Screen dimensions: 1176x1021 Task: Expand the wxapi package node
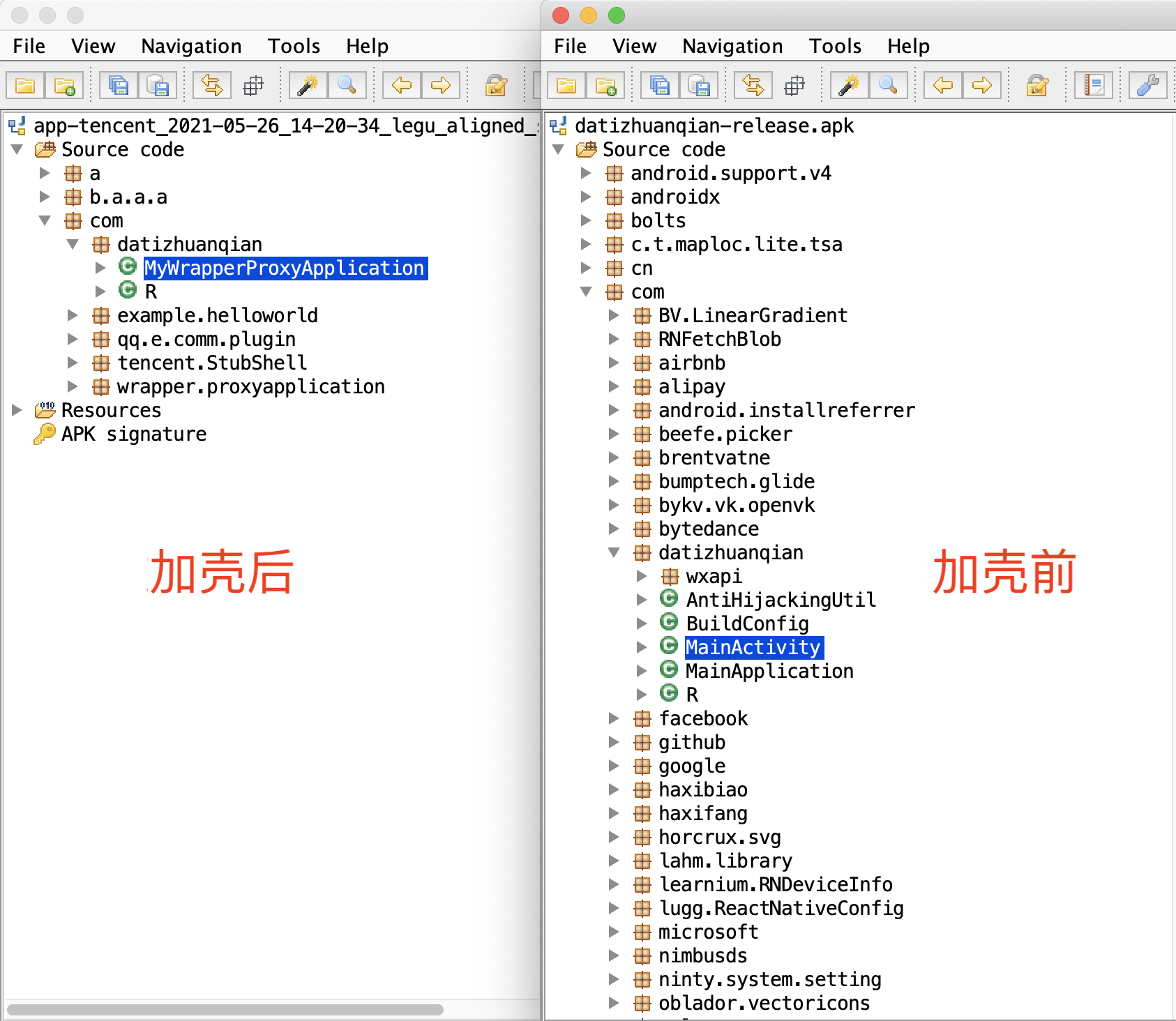point(641,576)
